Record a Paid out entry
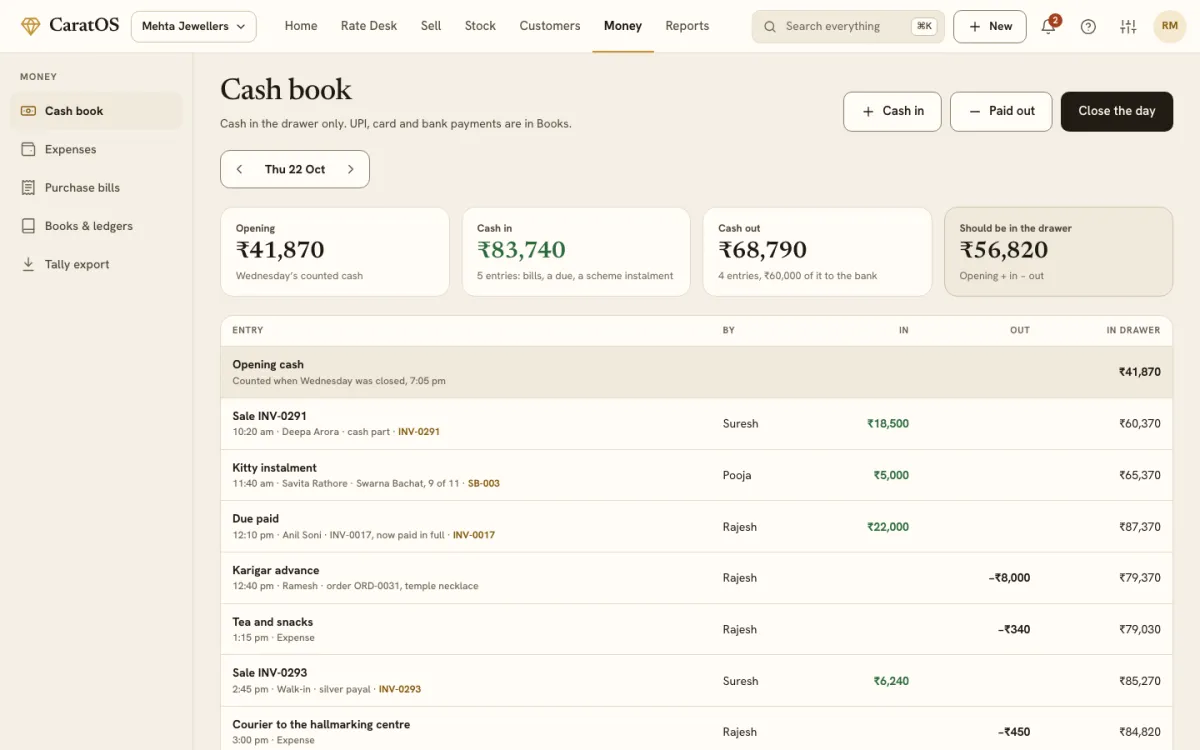The height and width of the screenshot is (750, 1200). coord(1001,111)
